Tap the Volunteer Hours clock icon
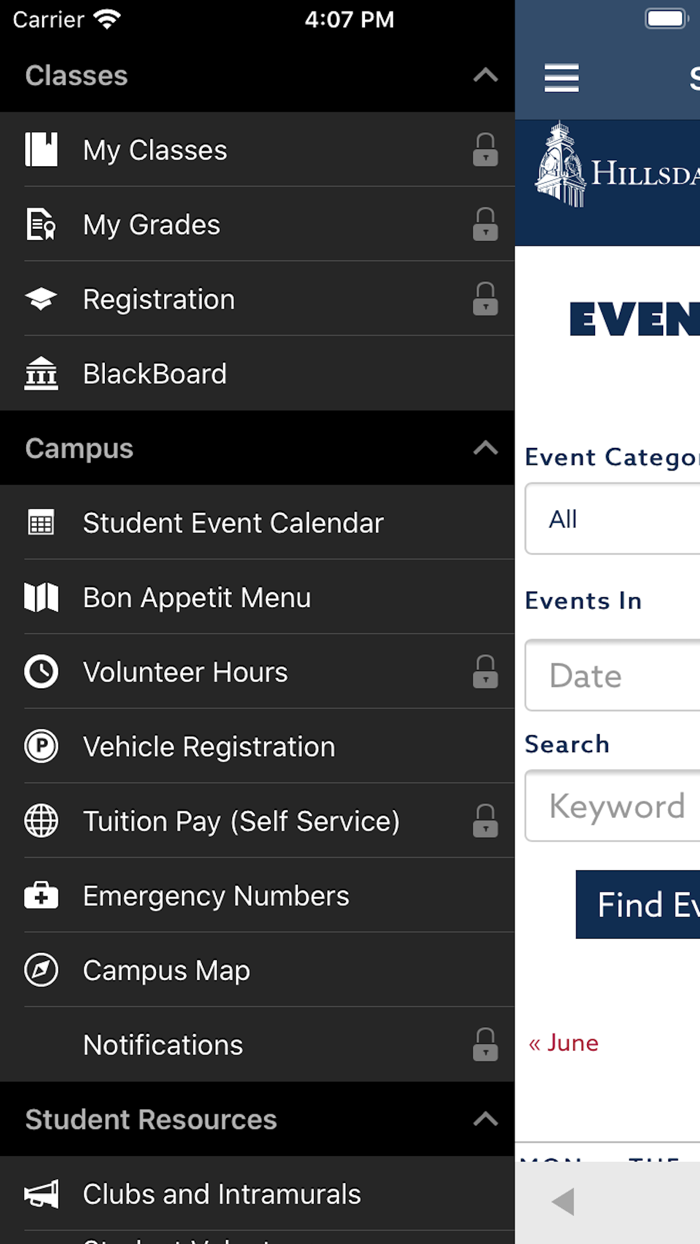Viewport: 700px width, 1244px height. [x=41, y=672]
